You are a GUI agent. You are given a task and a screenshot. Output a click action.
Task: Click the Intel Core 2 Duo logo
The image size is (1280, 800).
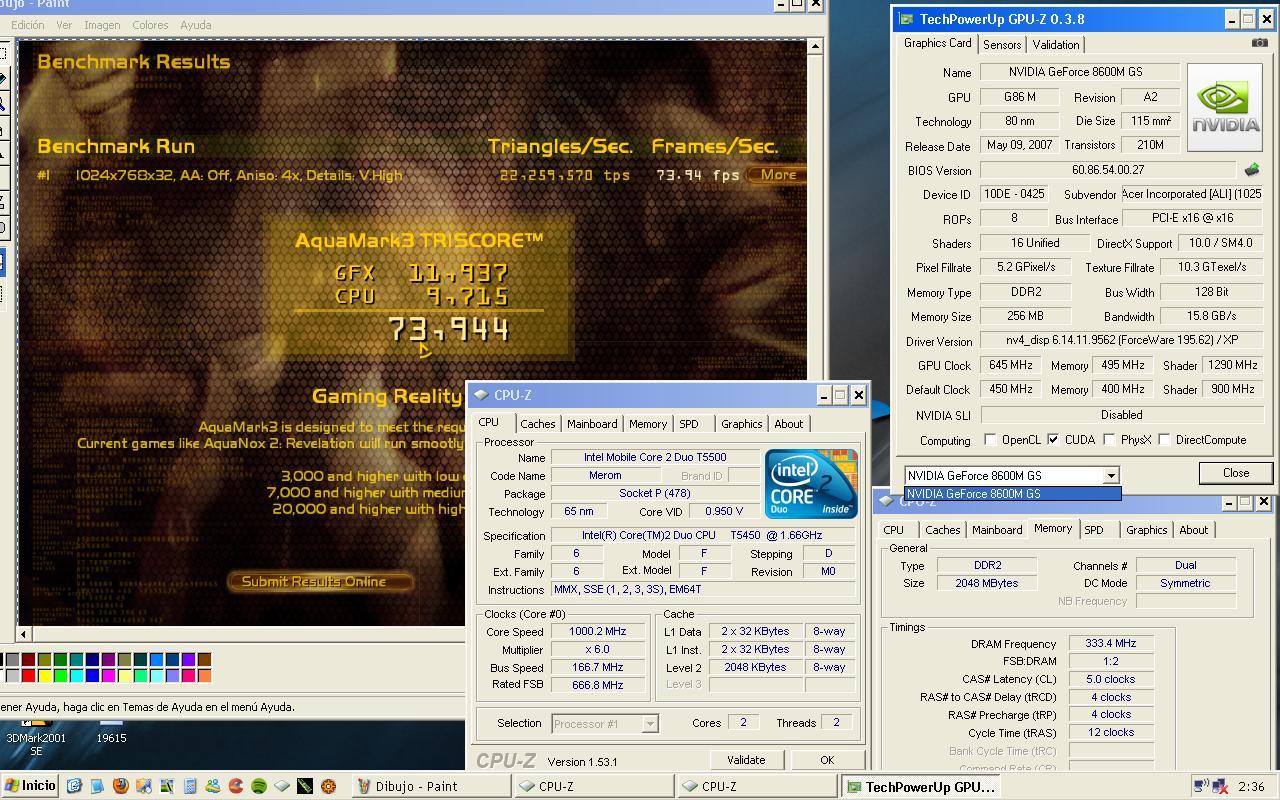pos(811,484)
